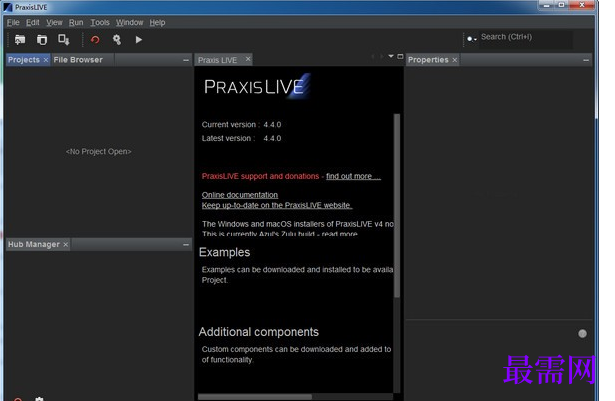Maximize the PraxisLIVE application window
Screen dimensions: 615x401
coord(562,5)
